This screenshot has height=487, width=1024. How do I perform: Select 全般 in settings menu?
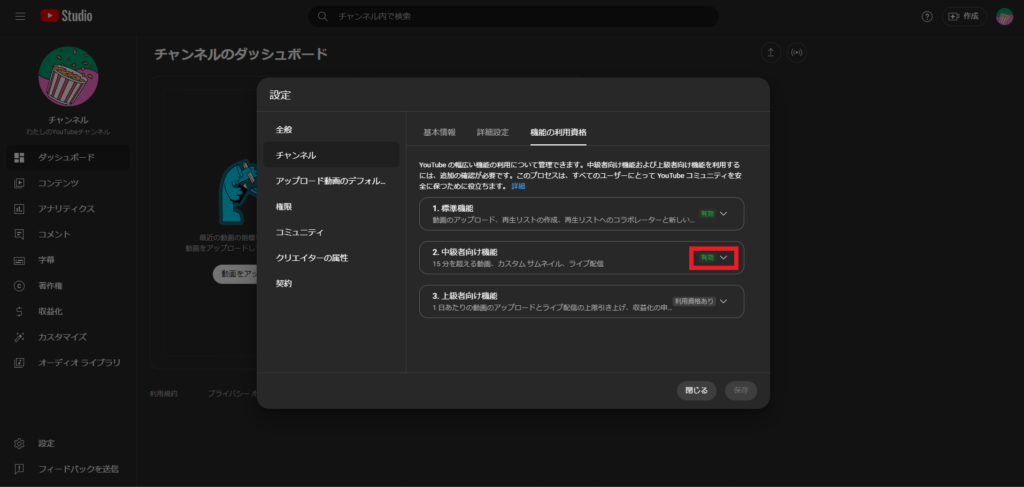tap(284, 130)
